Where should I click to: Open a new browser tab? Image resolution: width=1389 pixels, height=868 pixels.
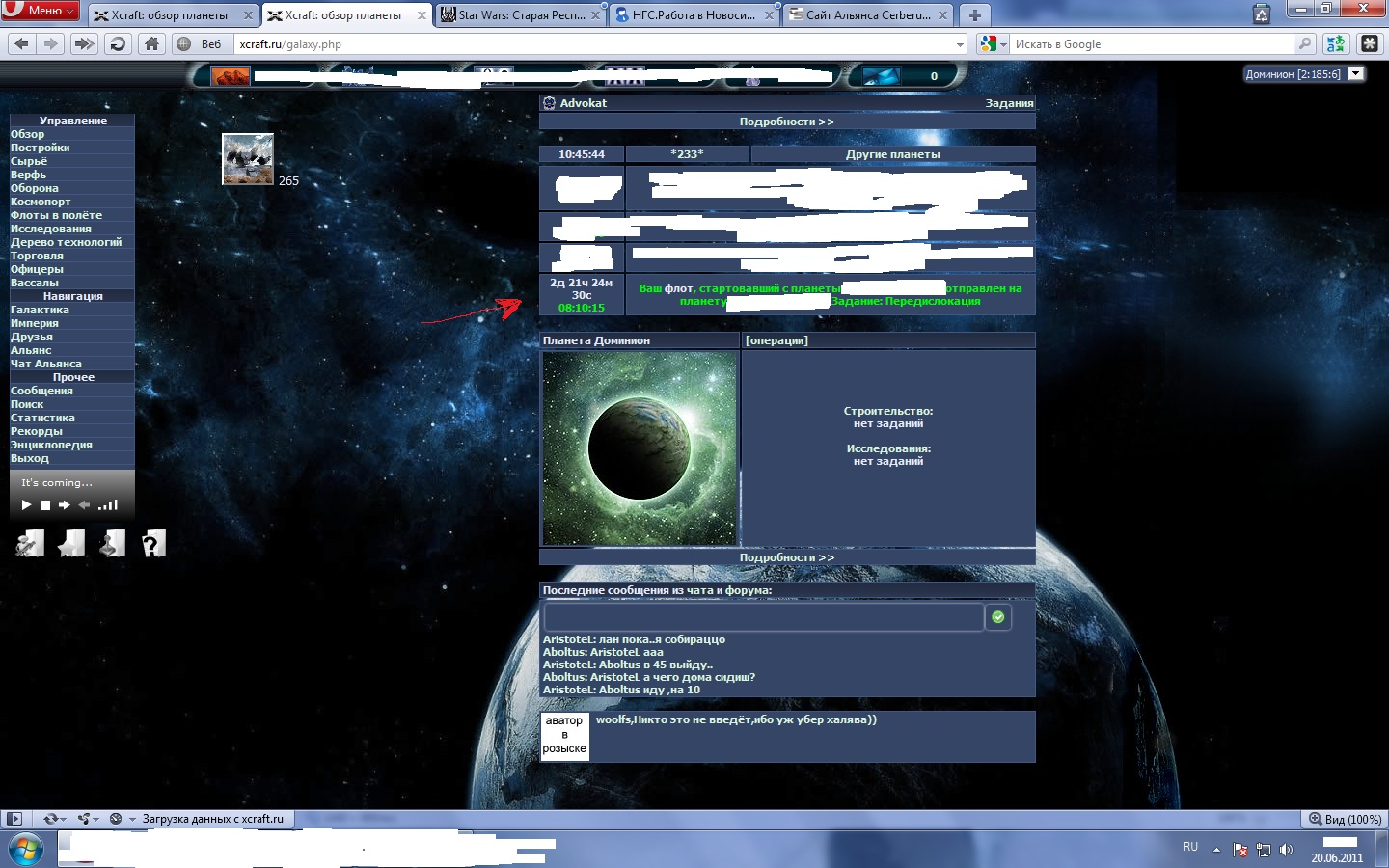click(x=974, y=15)
